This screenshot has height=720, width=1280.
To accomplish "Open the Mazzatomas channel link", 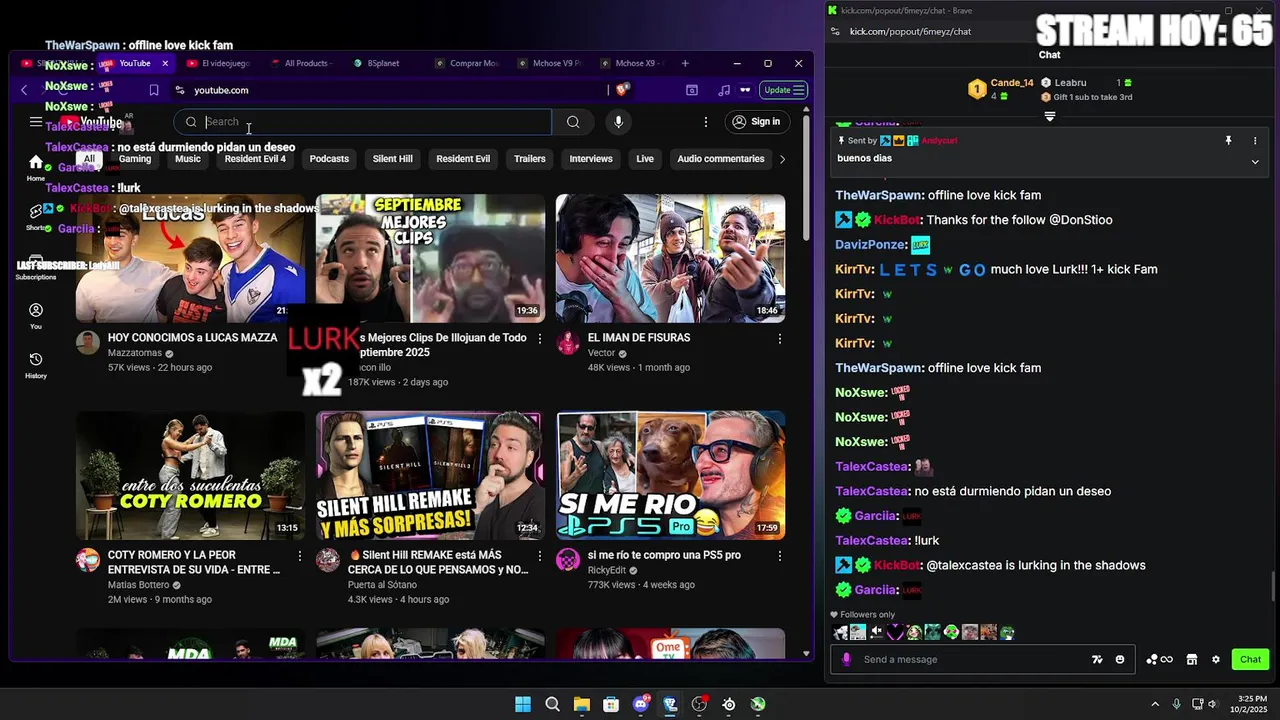I will tap(135, 353).
